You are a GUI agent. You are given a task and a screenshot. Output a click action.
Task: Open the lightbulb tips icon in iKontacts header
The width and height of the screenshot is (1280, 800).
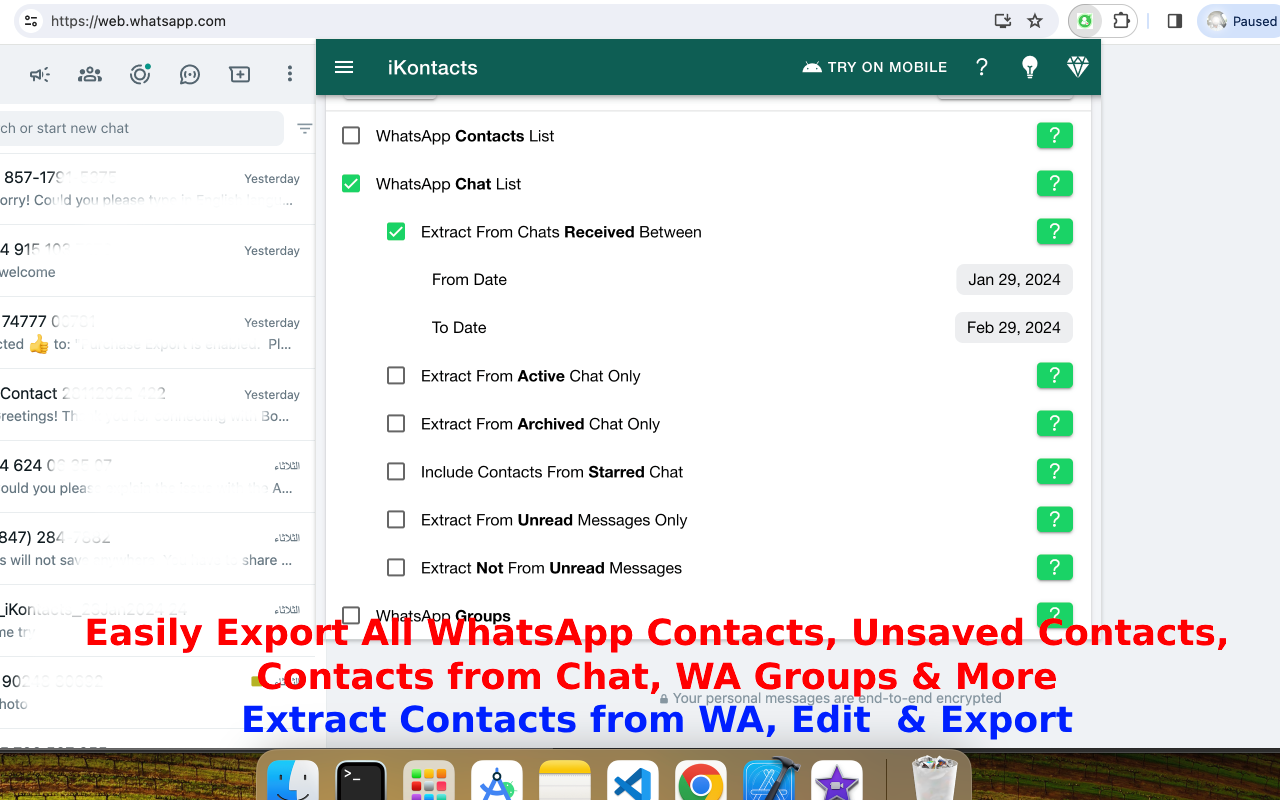tap(1029, 67)
